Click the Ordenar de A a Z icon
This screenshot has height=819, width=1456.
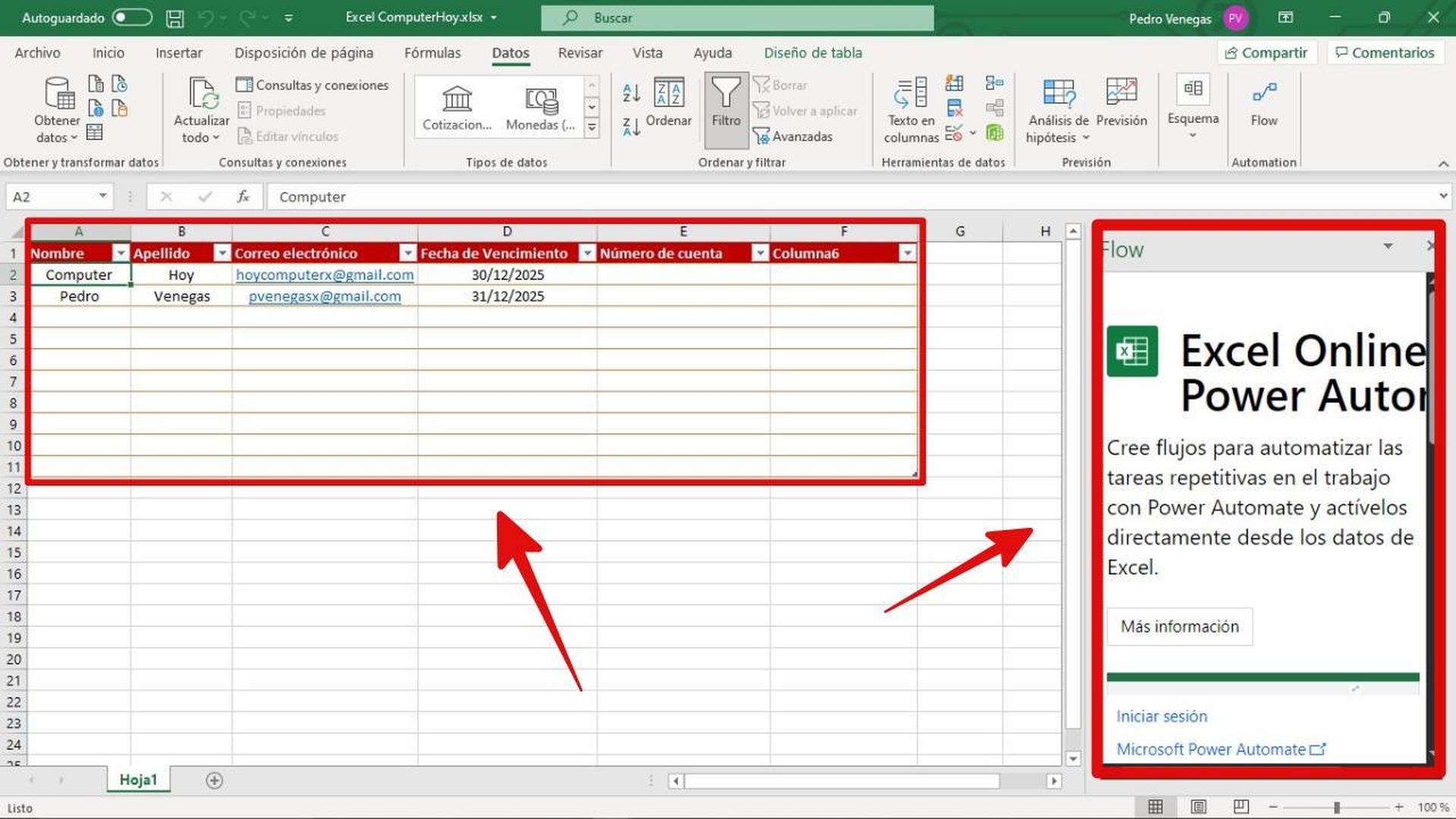(x=630, y=93)
